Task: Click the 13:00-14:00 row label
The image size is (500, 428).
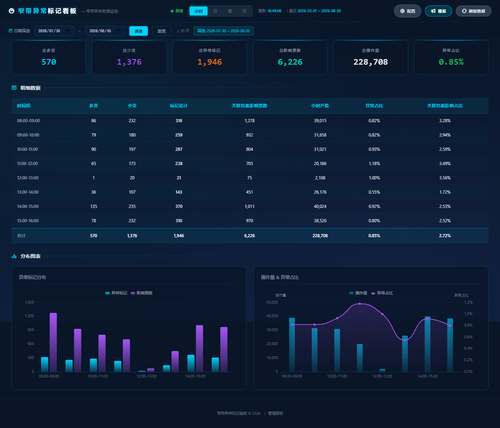Action: pyautogui.click(x=28, y=192)
